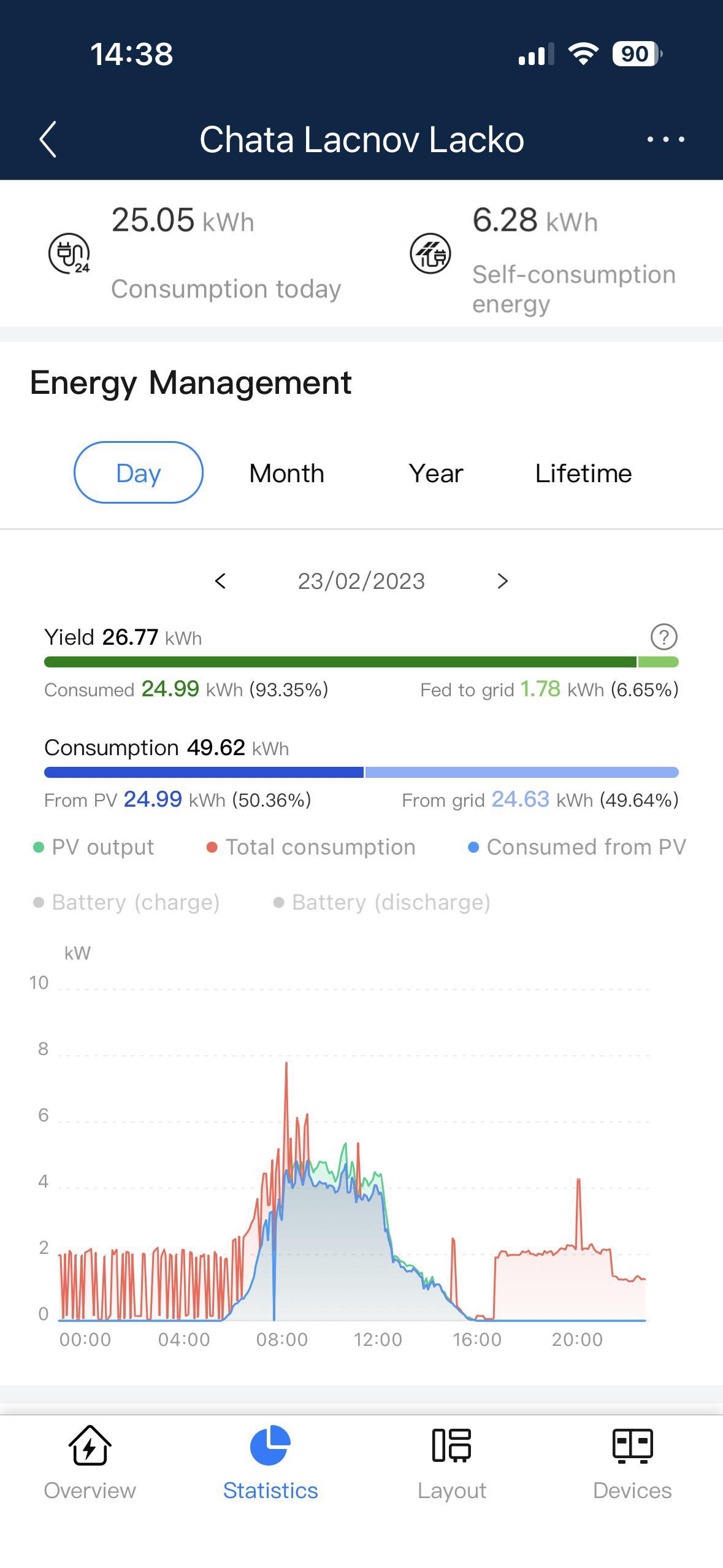The height and width of the screenshot is (1568, 723).
Task: Toggle PV output series in chart legend
Action: pos(93,847)
